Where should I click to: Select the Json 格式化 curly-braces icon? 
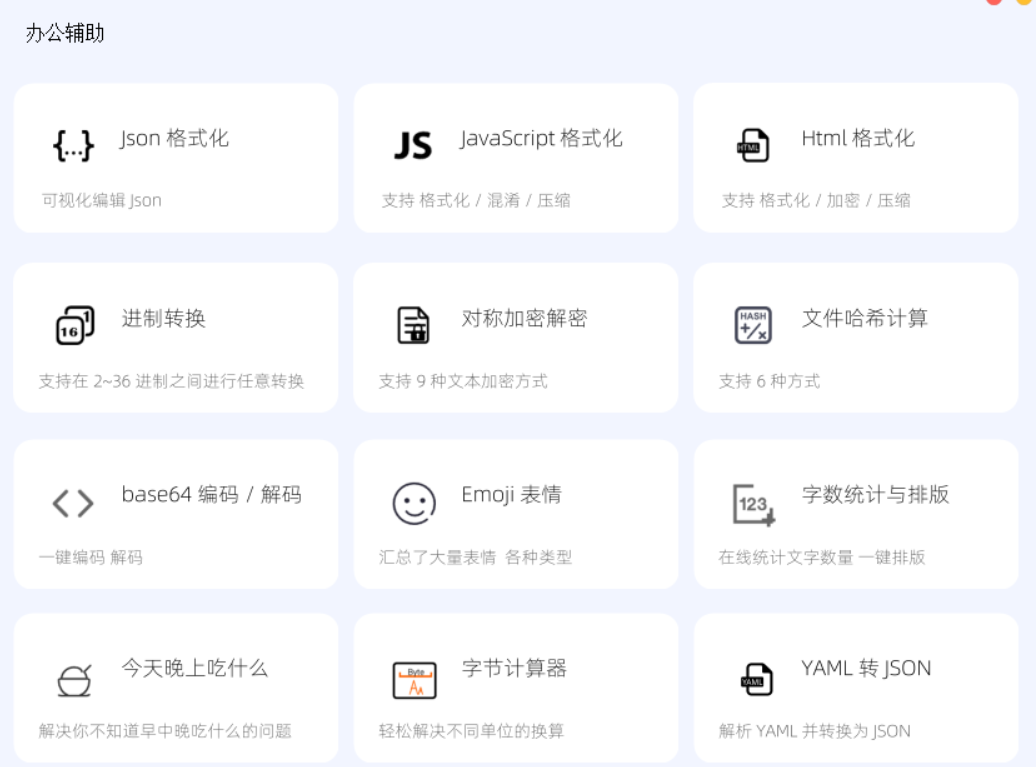73,143
